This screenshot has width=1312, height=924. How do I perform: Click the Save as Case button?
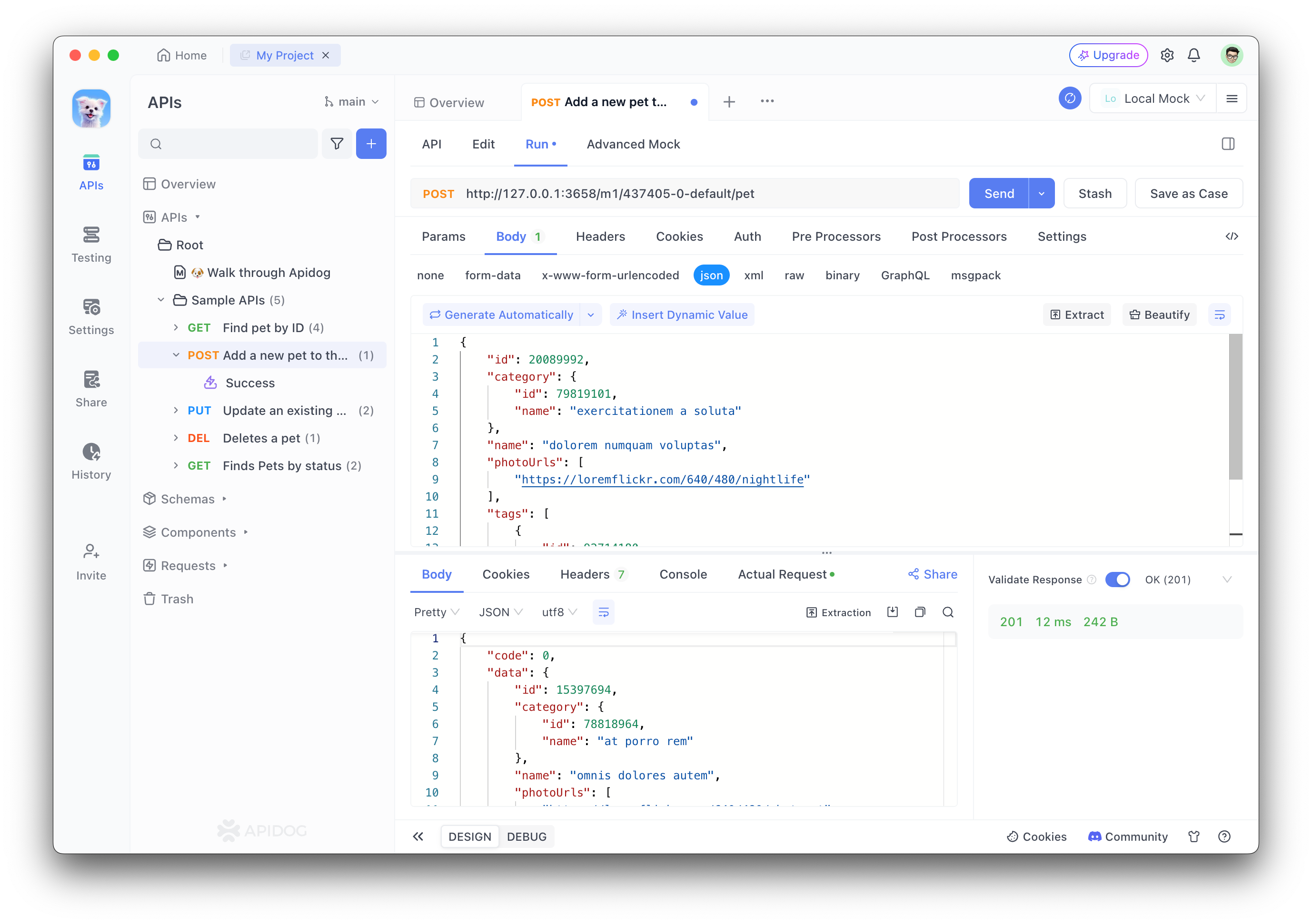[x=1188, y=194]
